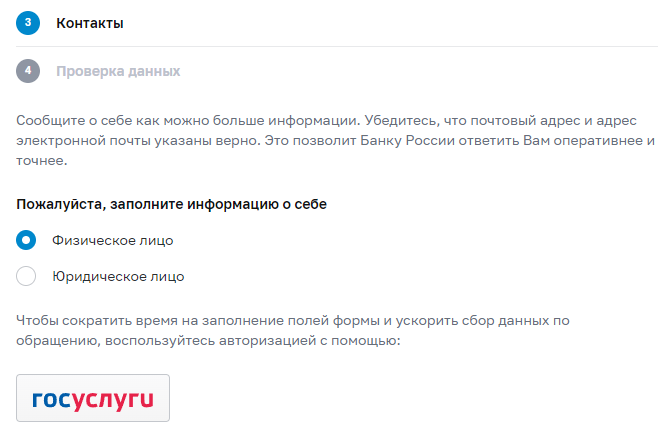Go to the "Проверка данных" step
Screen dimensions: 671x438
coord(118,72)
